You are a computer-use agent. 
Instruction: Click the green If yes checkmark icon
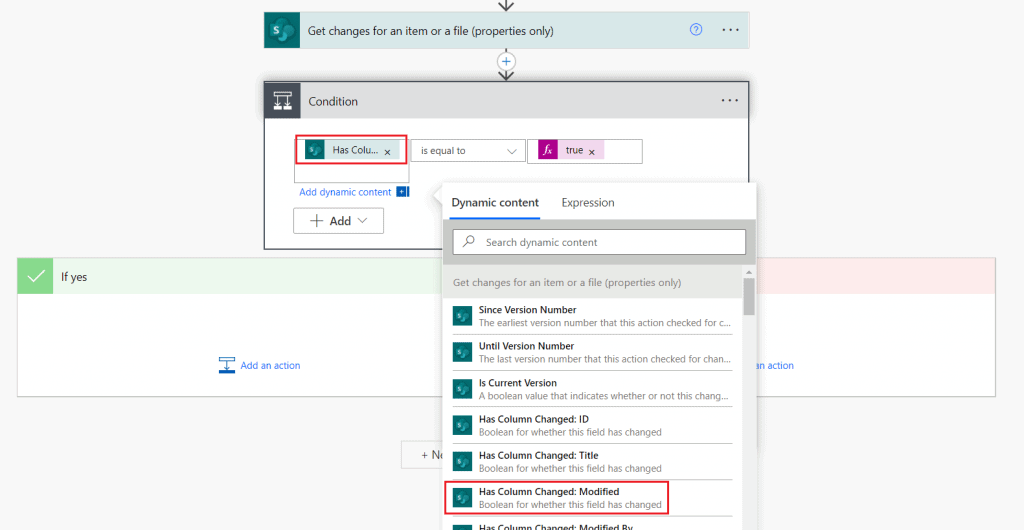coord(35,277)
